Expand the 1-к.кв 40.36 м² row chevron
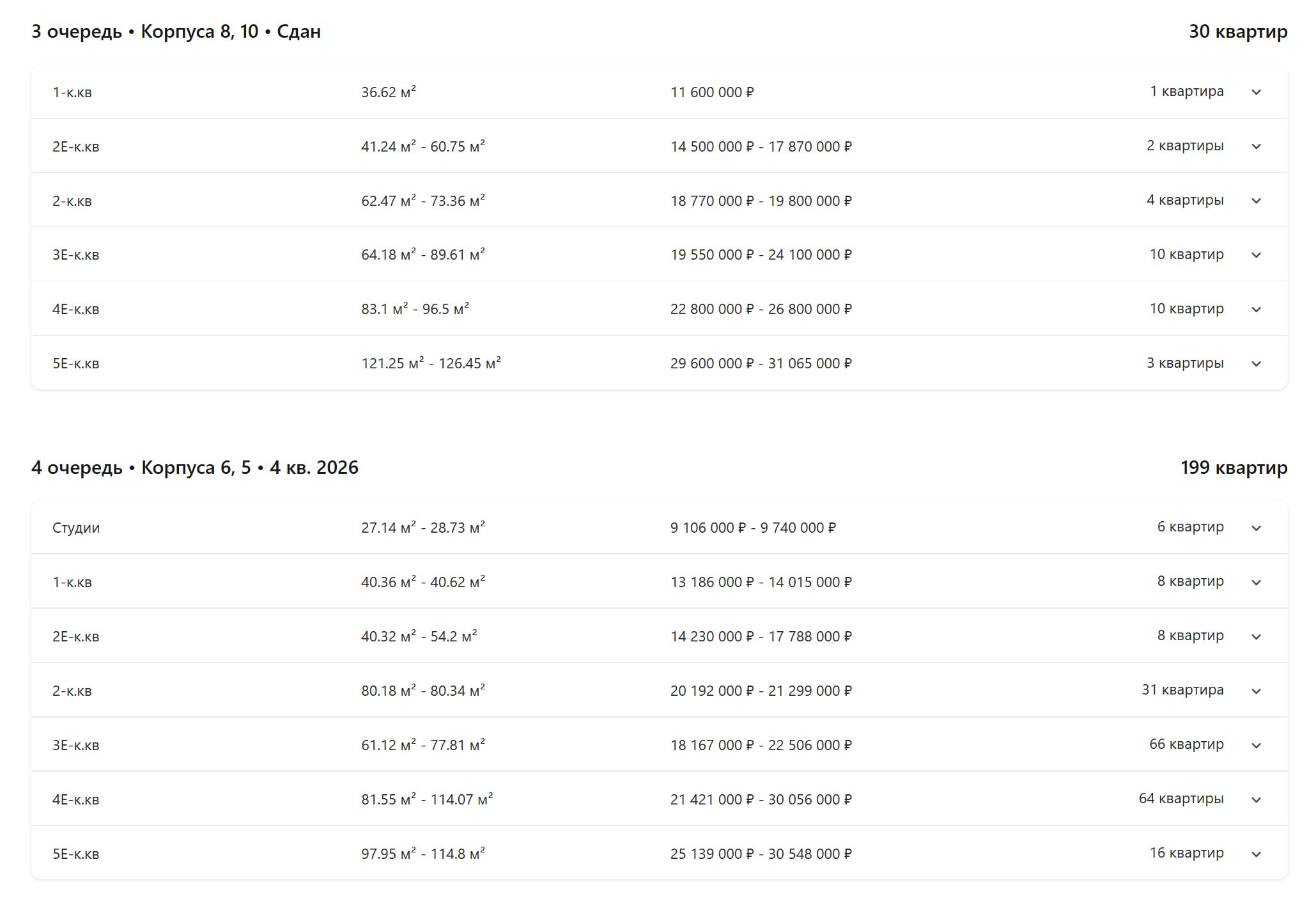The width and height of the screenshot is (1316, 910). (x=1256, y=583)
